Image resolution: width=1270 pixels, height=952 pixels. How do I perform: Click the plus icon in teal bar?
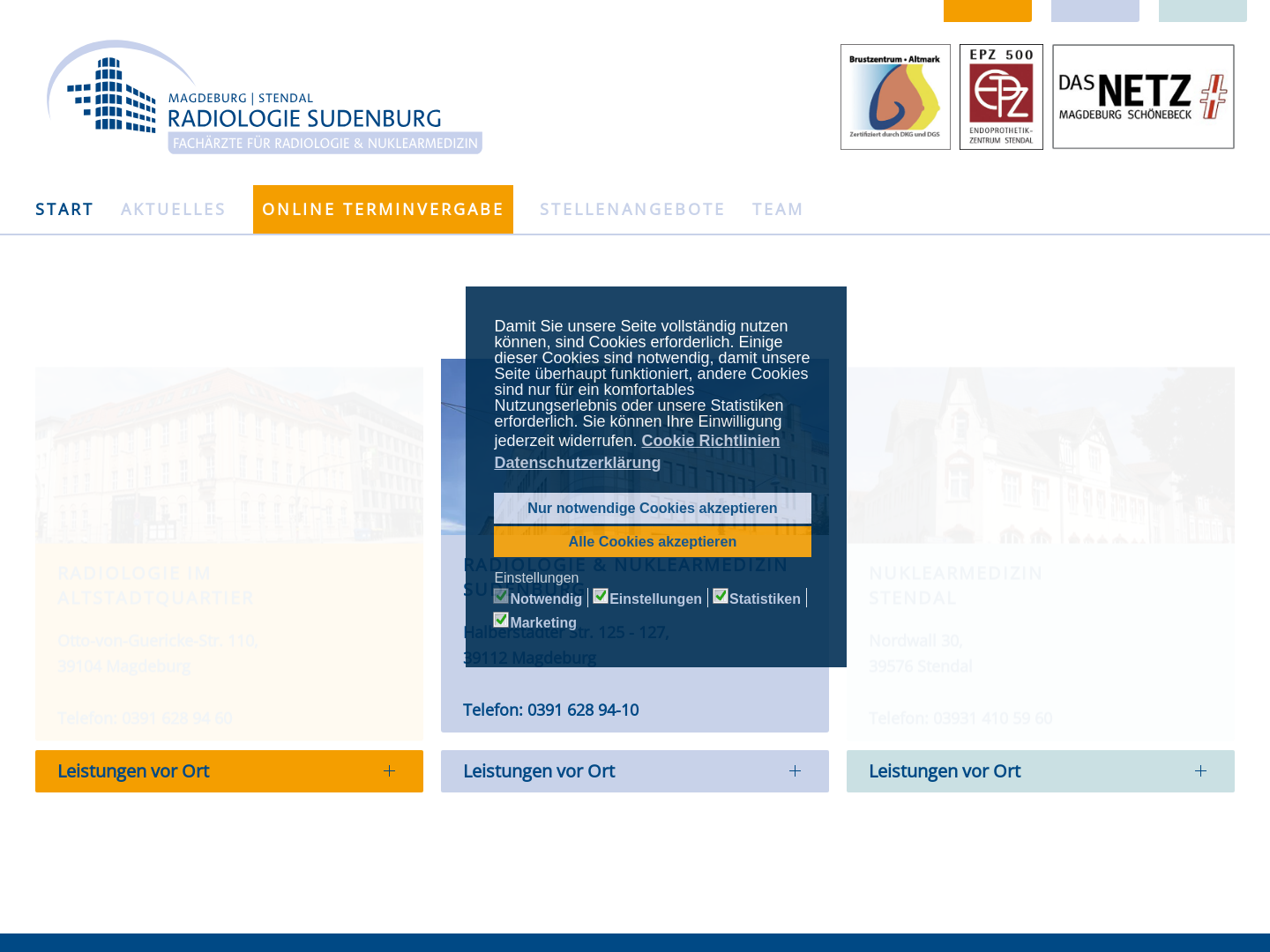pos(1200,771)
